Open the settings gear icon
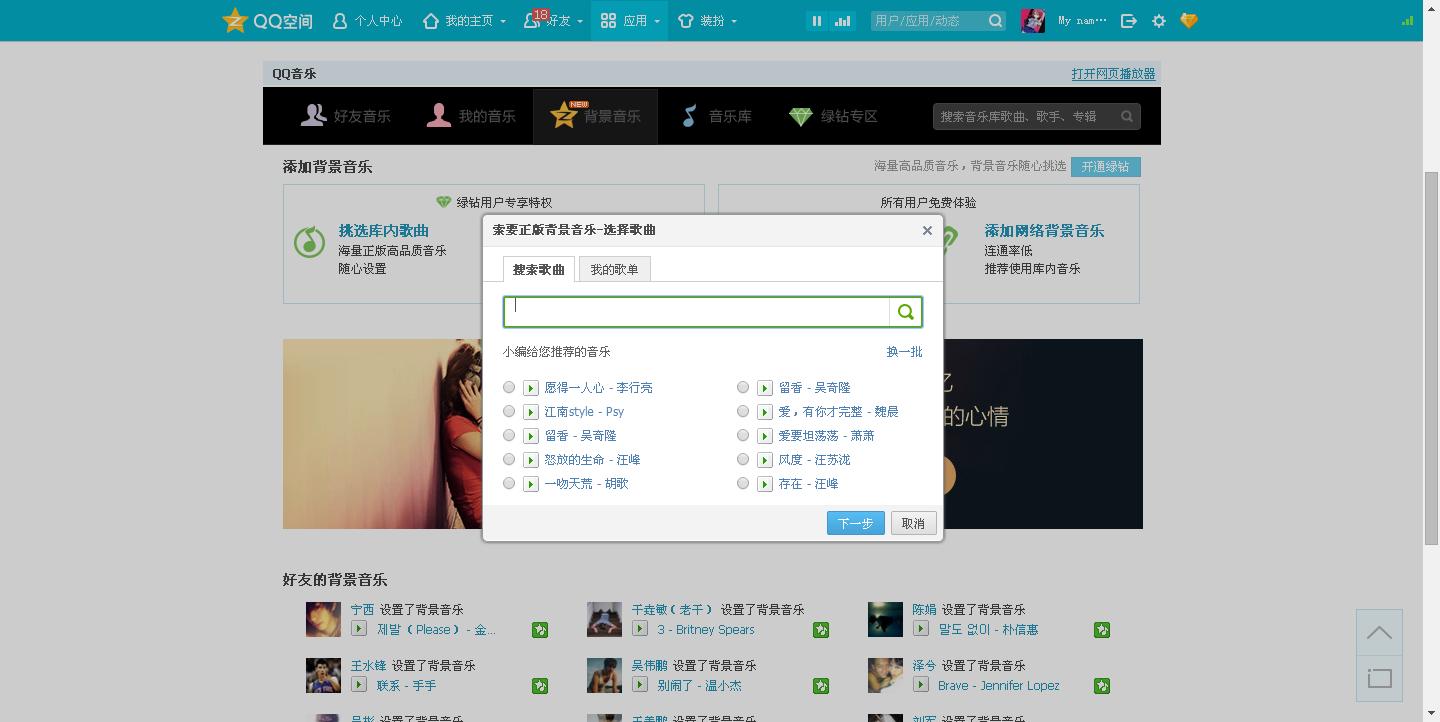1440x722 pixels. click(x=1159, y=20)
